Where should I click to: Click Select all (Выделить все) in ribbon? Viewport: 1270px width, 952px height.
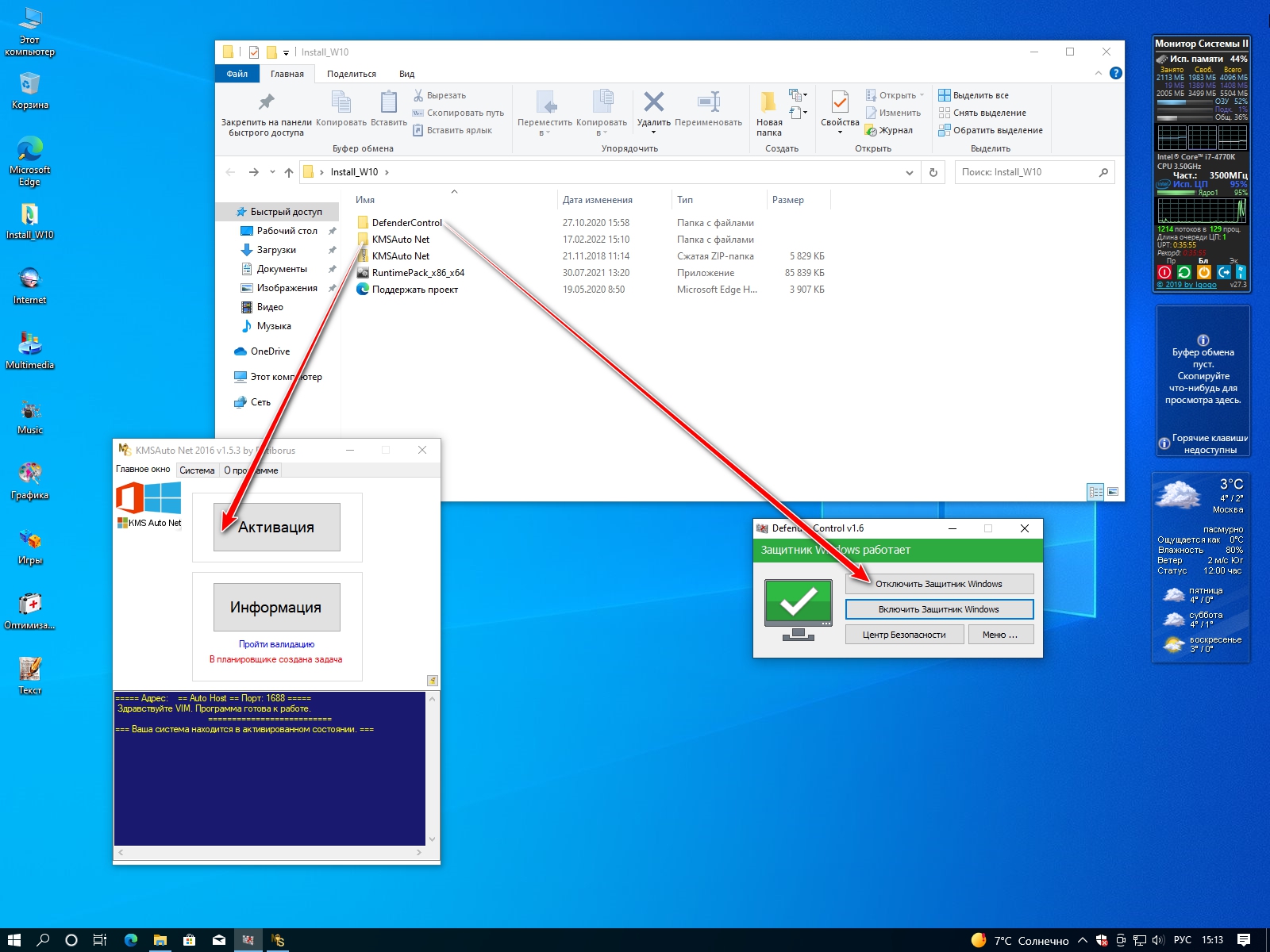973,95
